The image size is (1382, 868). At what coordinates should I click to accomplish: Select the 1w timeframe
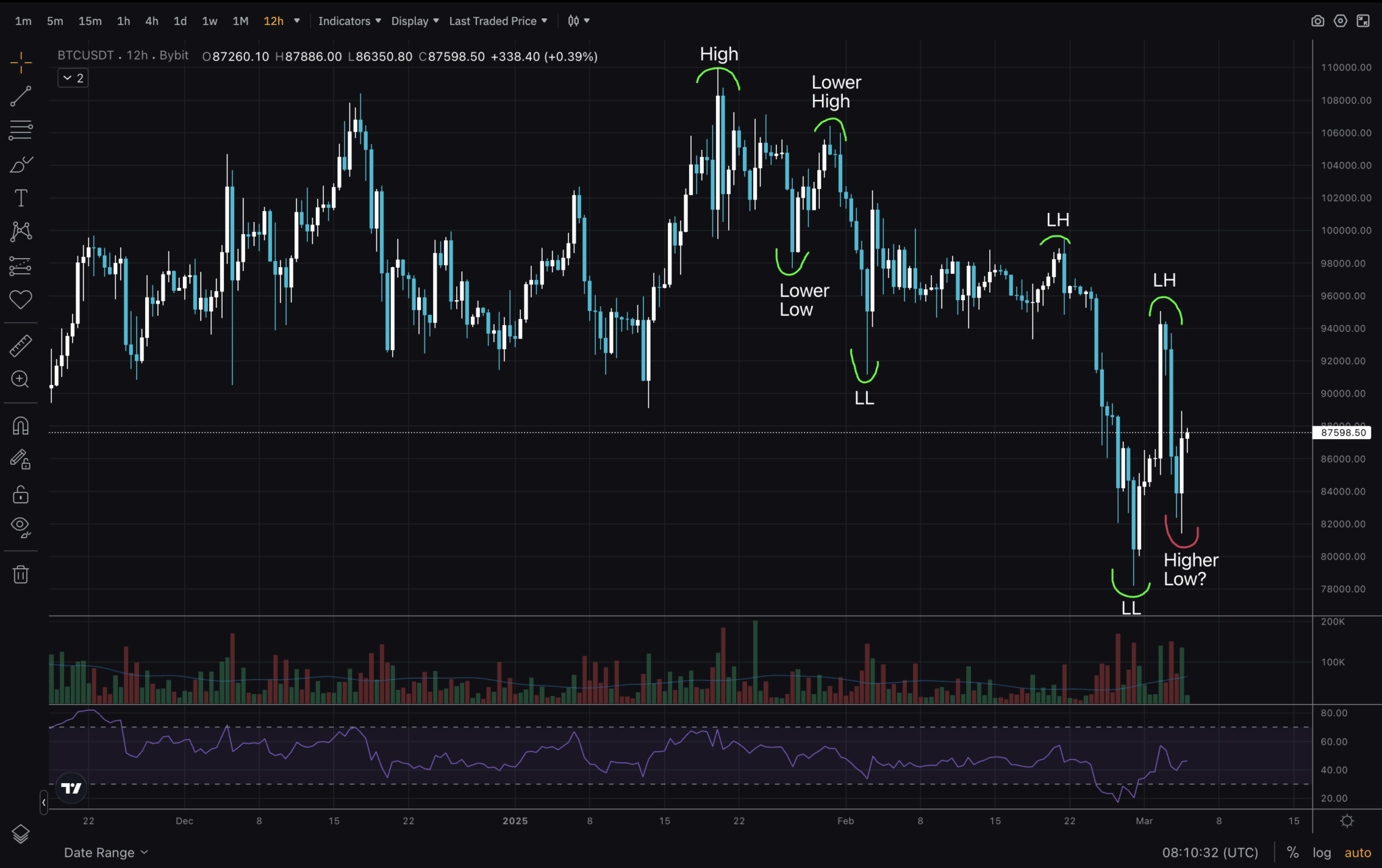(x=210, y=21)
